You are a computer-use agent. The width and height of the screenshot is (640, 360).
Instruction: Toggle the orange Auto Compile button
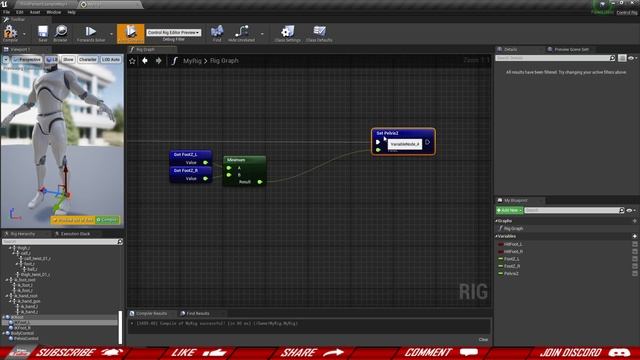pyautogui.click(x=131, y=33)
